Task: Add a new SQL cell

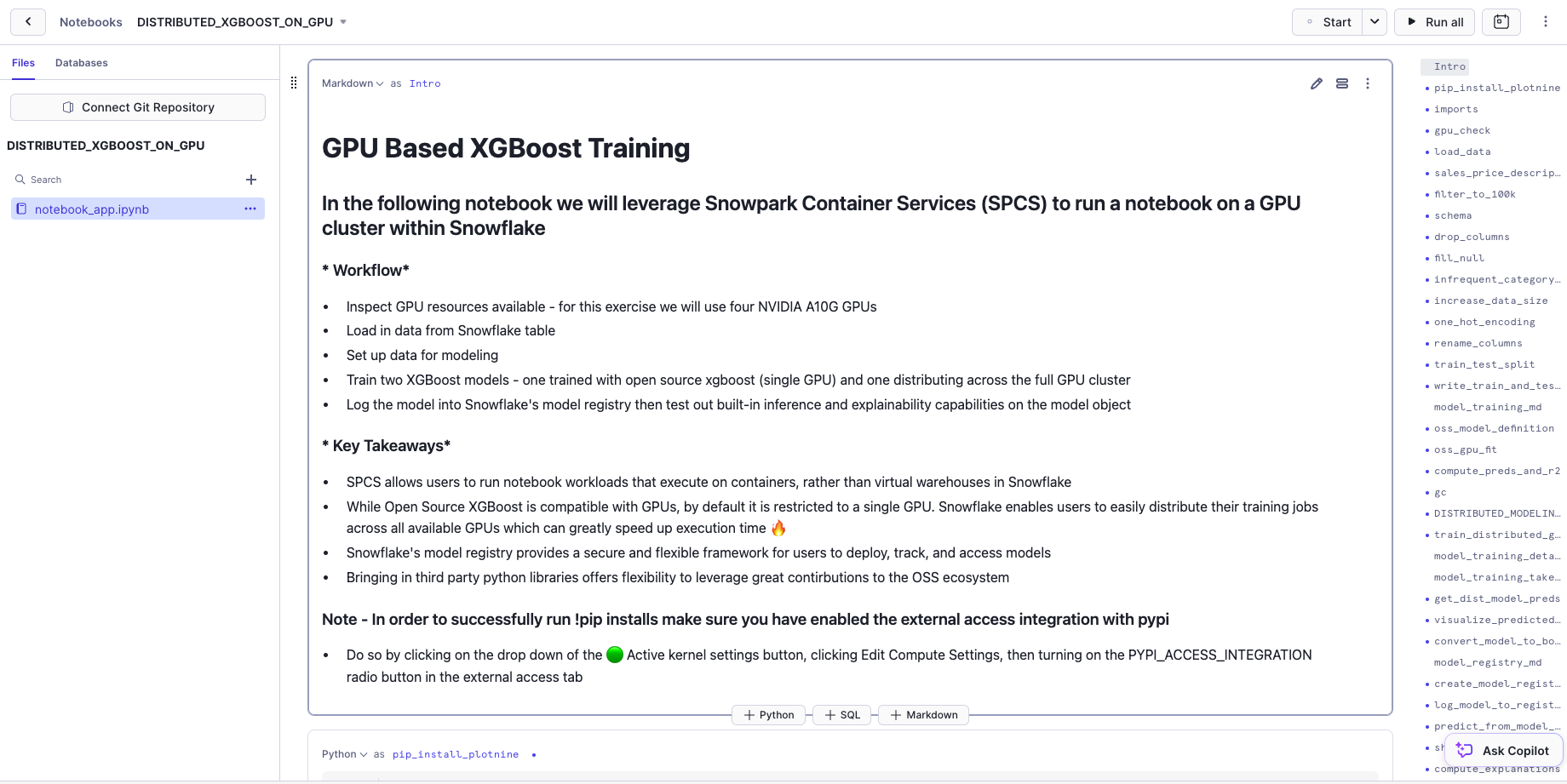Action: pos(842,715)
